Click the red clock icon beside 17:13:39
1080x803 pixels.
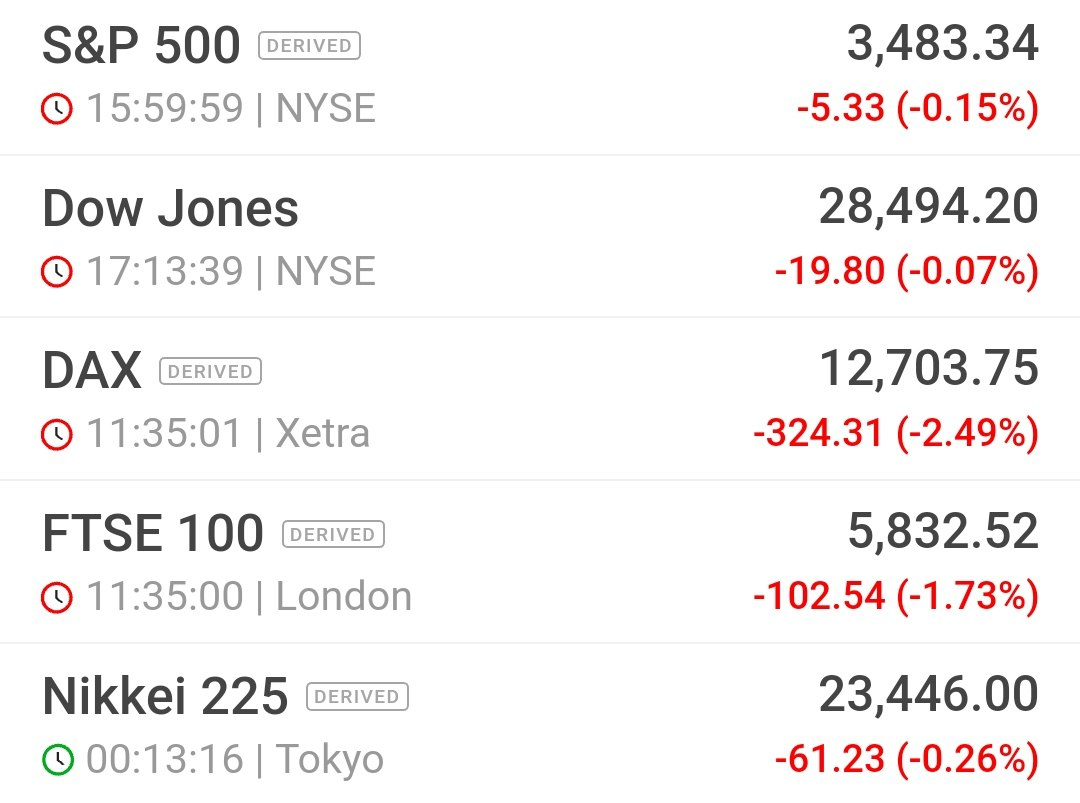[x=57, y=271]
